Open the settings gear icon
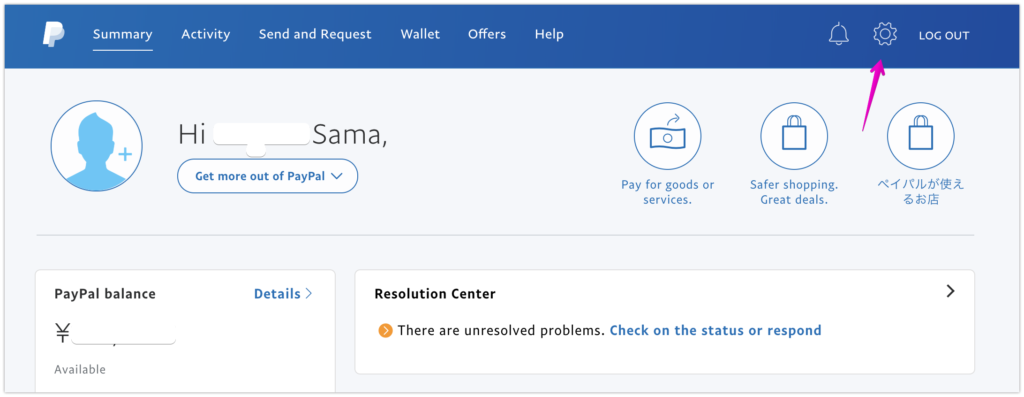This screenshot has width=1024, height=397. [x=885, y=34]
